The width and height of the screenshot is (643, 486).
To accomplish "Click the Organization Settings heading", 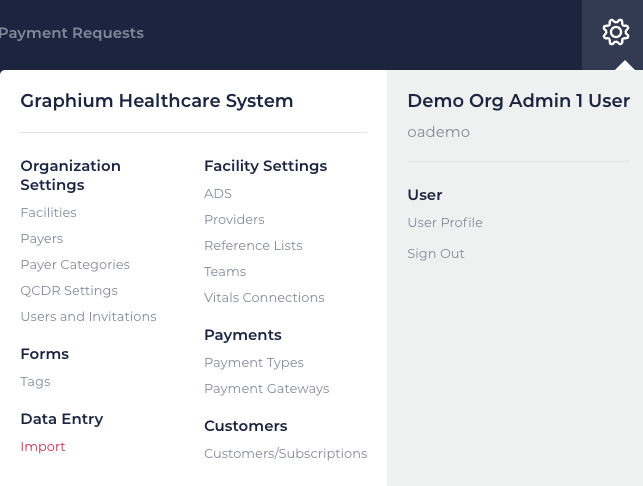I will [x=71, y=175].
